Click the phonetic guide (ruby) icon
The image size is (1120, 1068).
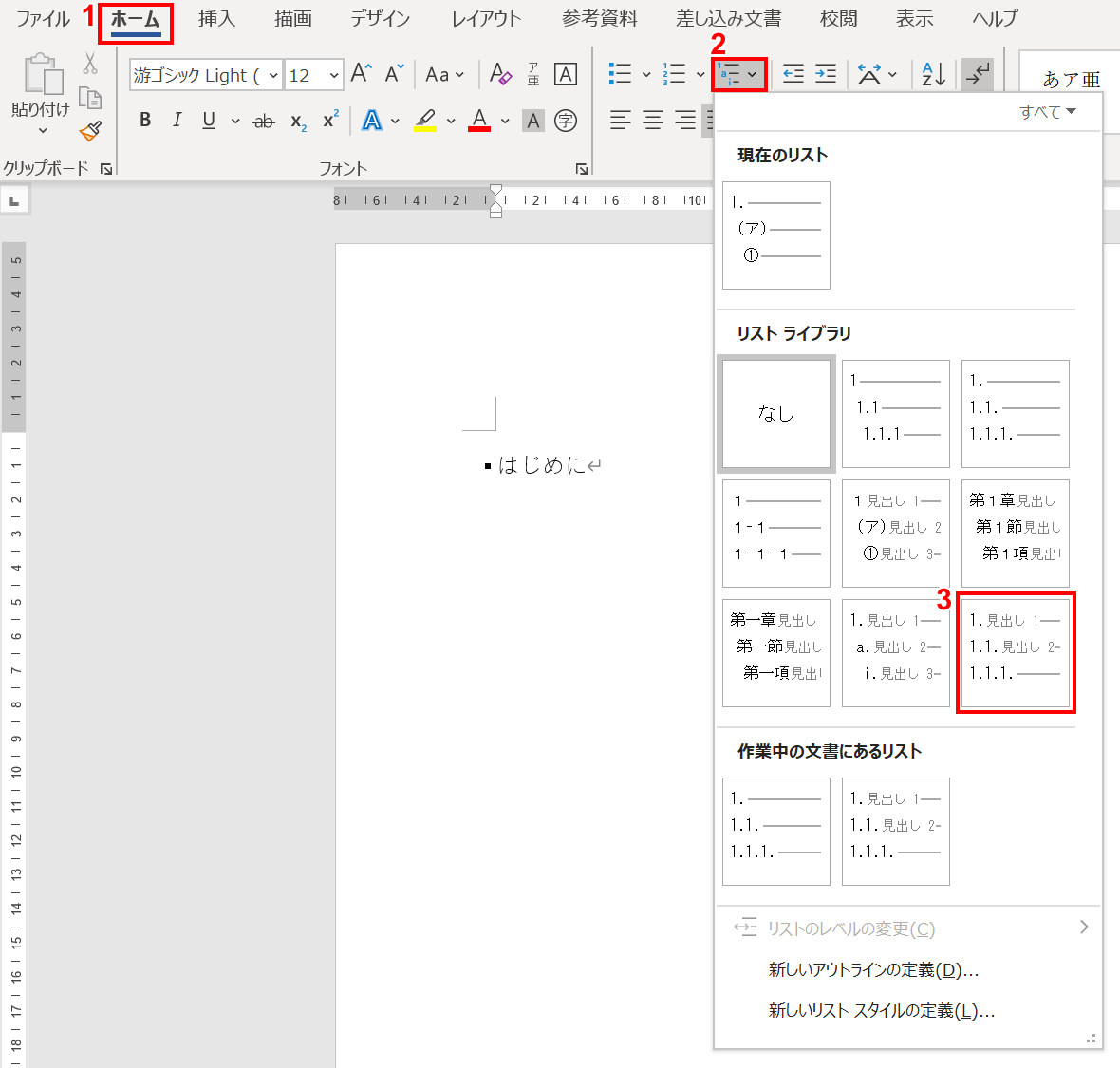pyautogui.click(x=533, y=74)
